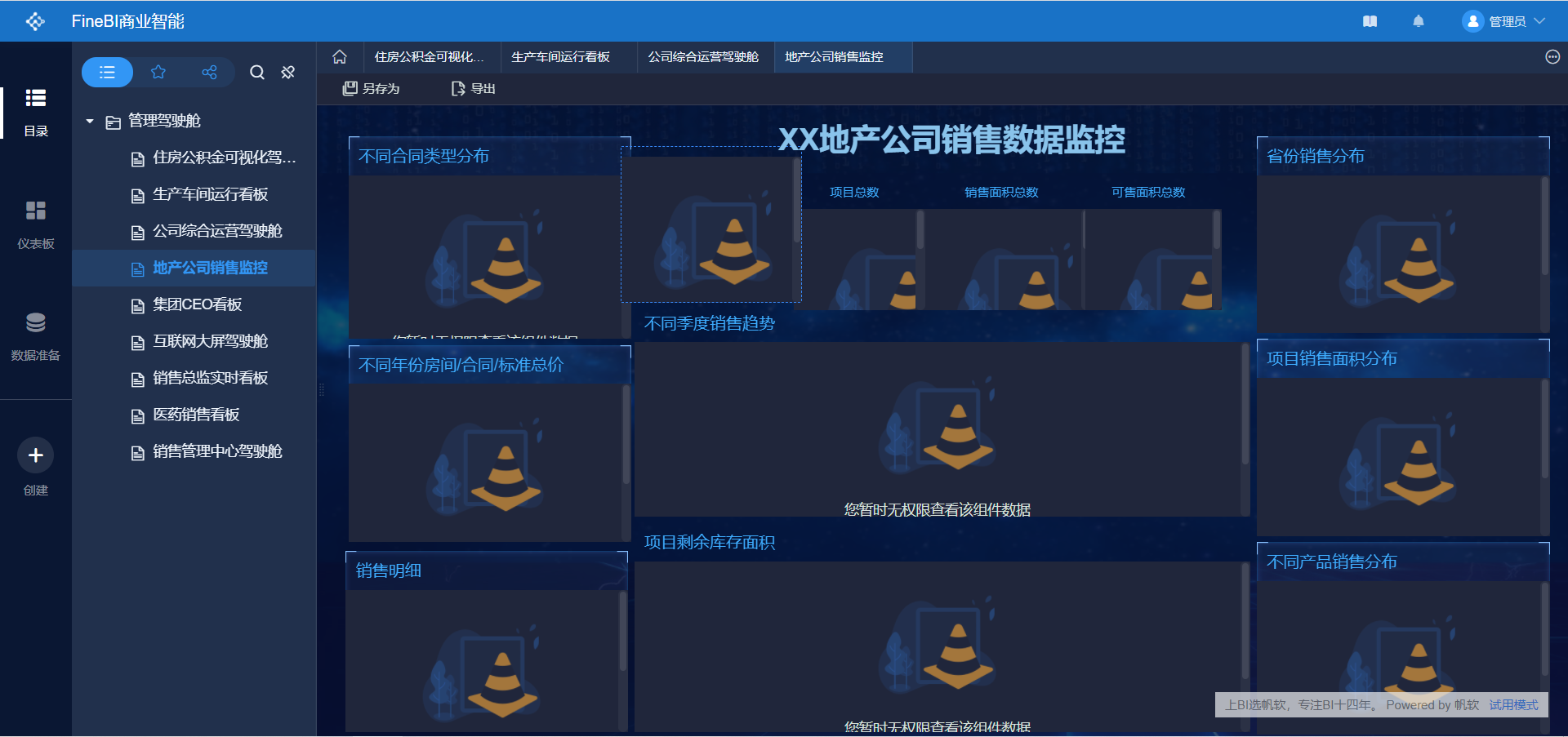Open the directory search magnifier
The image size is (1568, 737).
[257, 73]
